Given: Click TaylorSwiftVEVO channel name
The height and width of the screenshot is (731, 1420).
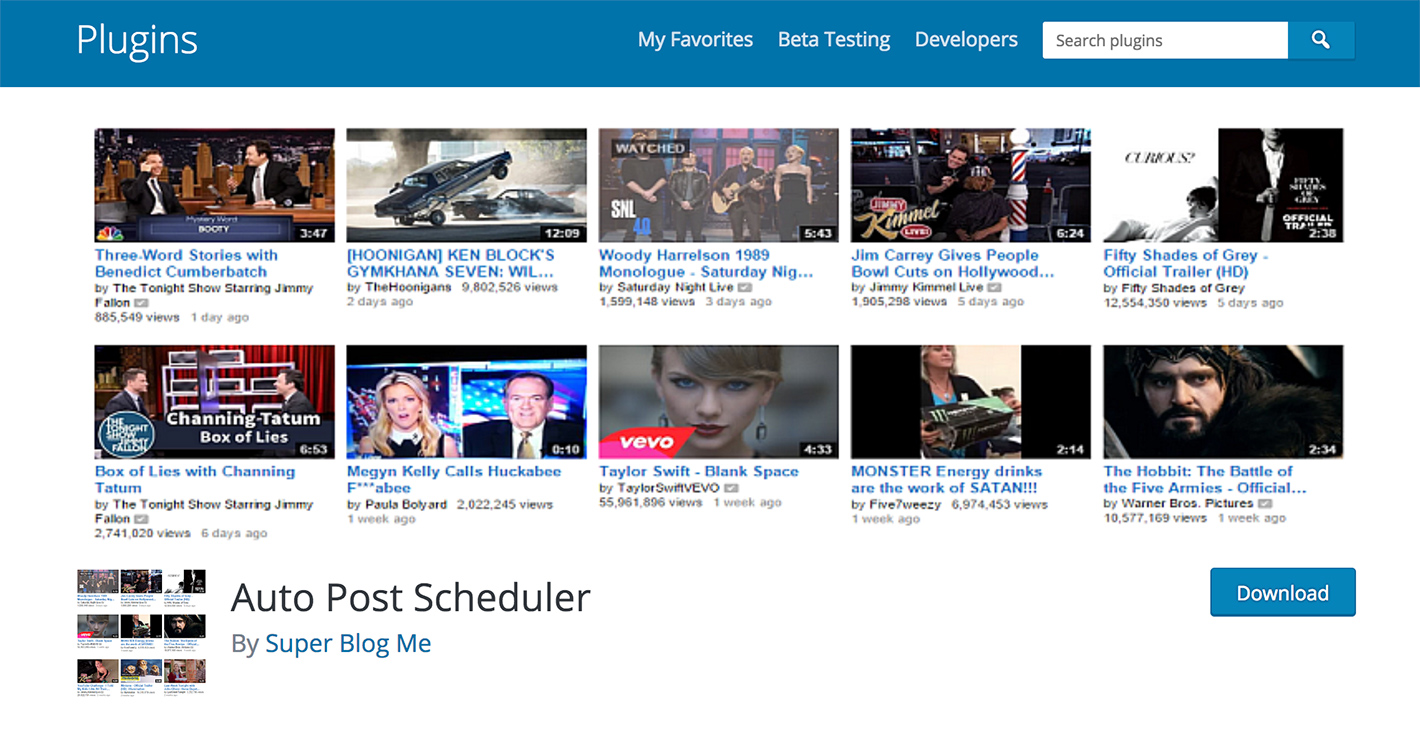Looking at the screenshot, I should tap(667, 488).
